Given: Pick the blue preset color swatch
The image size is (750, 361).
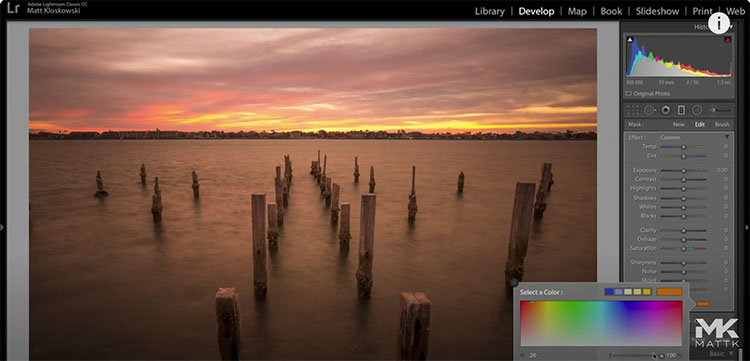Looking at the screenshot, I should pyautogui.click(x=609, y=292).
